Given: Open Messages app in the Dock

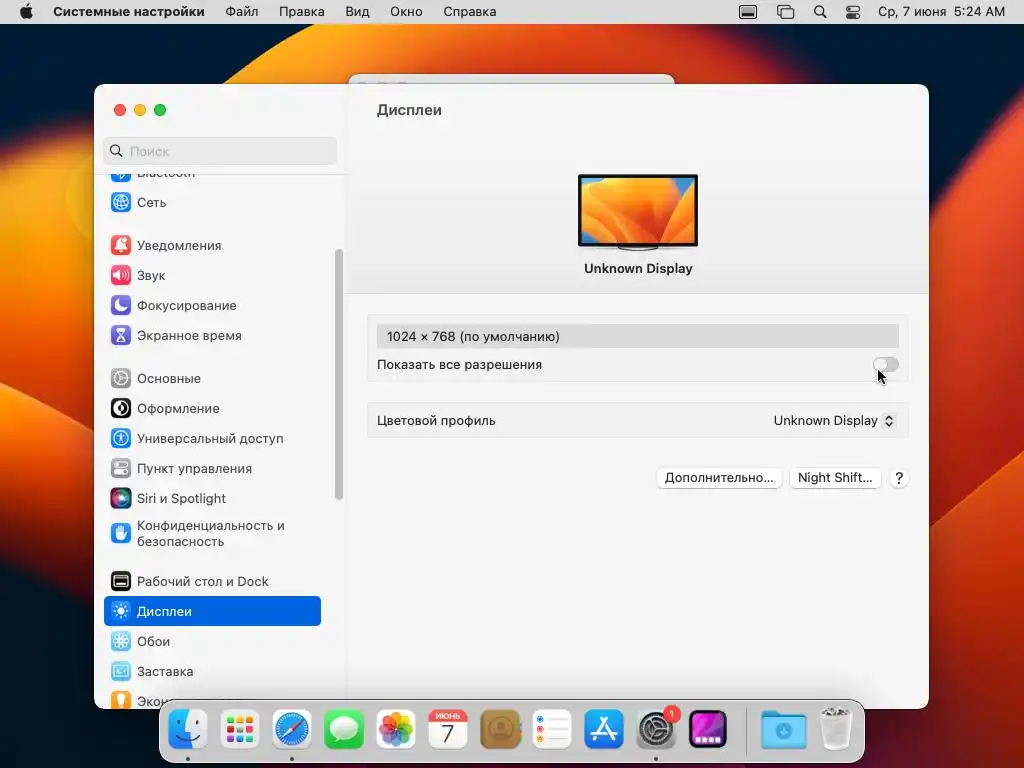Looking at the screenshot, I should click(x=344, y=729).
